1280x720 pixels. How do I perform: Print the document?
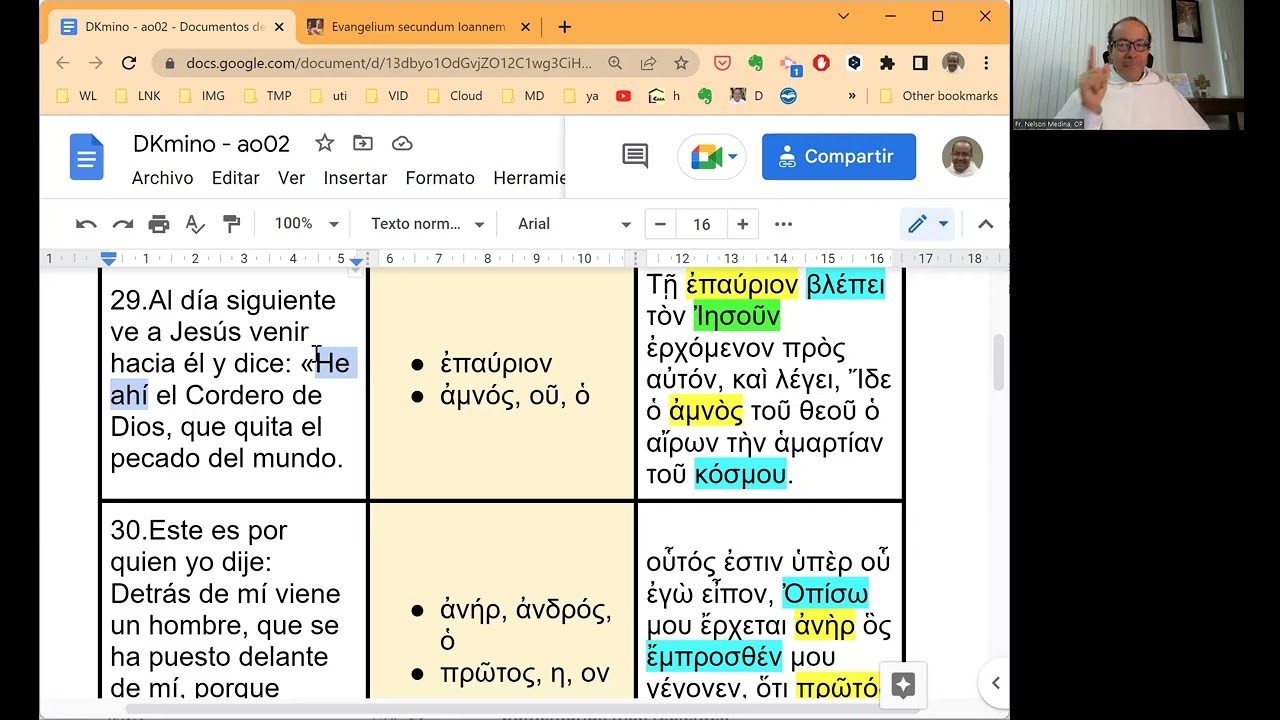pos(159,224)
